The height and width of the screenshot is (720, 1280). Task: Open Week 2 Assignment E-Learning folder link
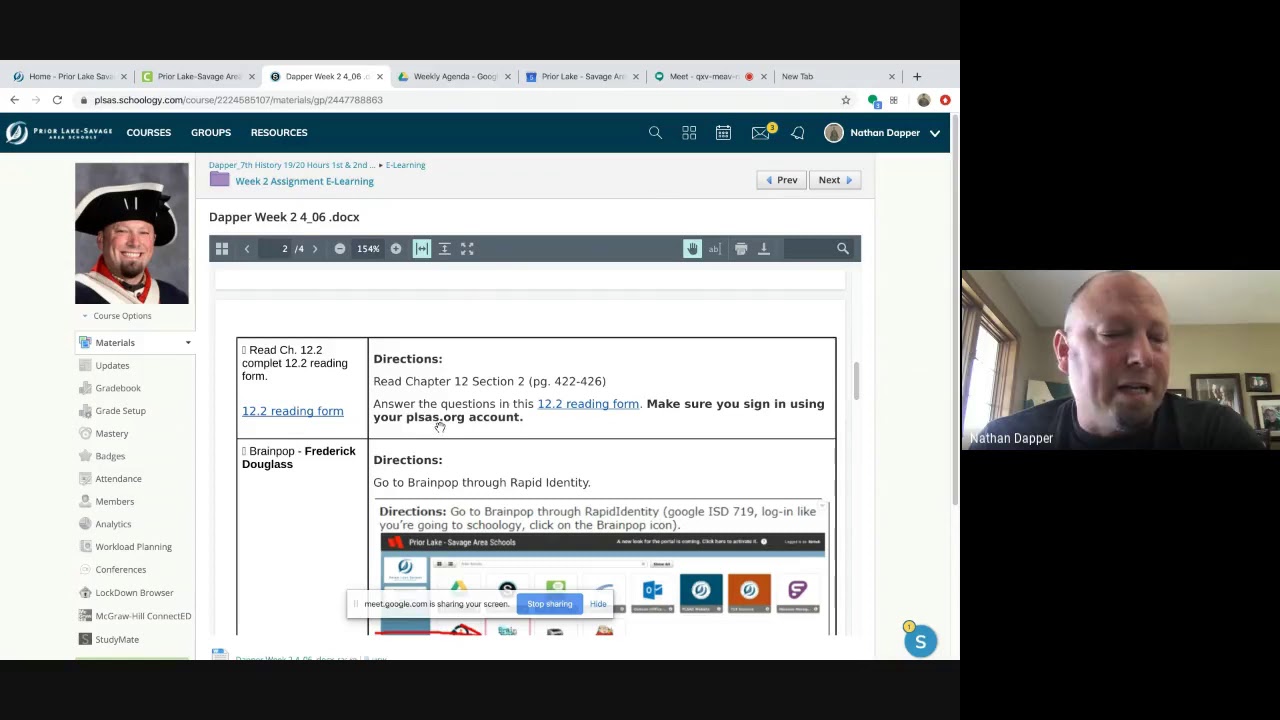pos(304,181)
